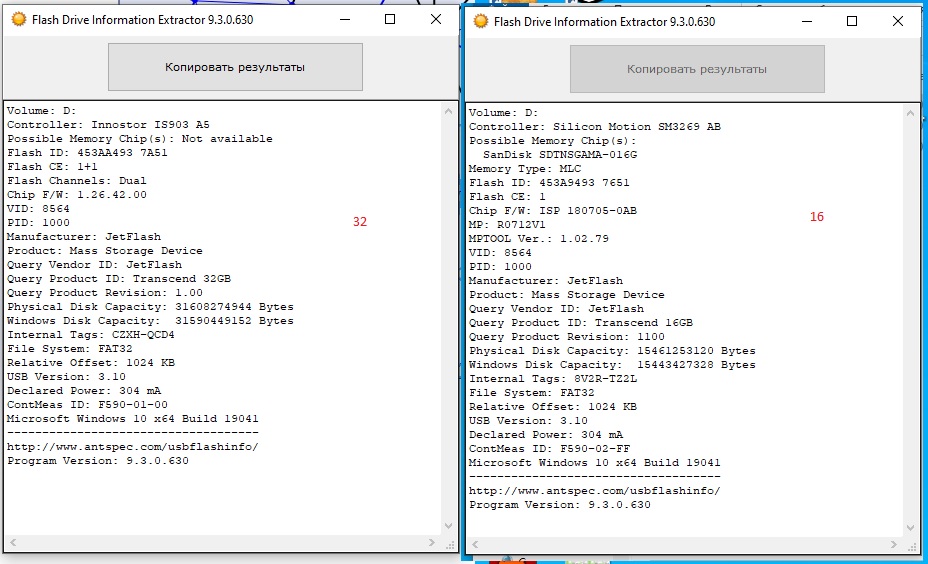Viewport: 928px width, 564px height.
Task: Click the Windows capacity value 31590449152 Bytes
Action: 234,321
